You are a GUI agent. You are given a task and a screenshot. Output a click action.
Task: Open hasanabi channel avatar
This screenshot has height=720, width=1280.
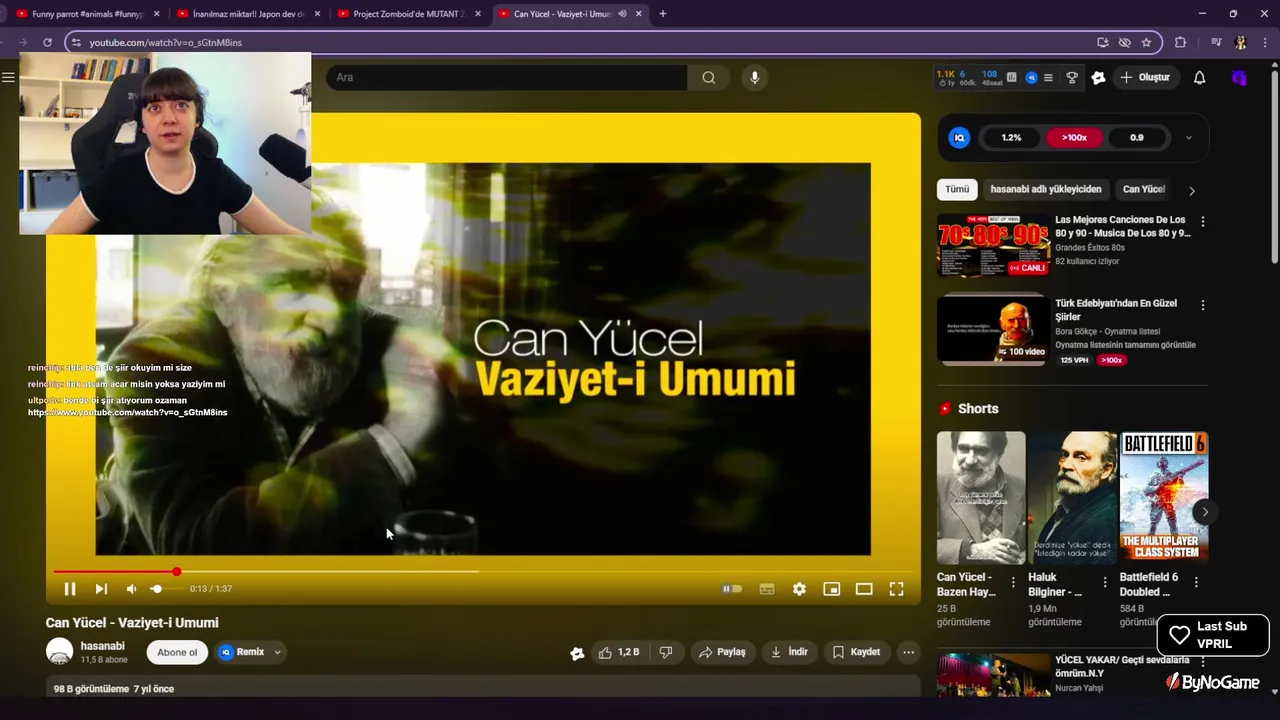pyautogui.click(x=60, y=652)
